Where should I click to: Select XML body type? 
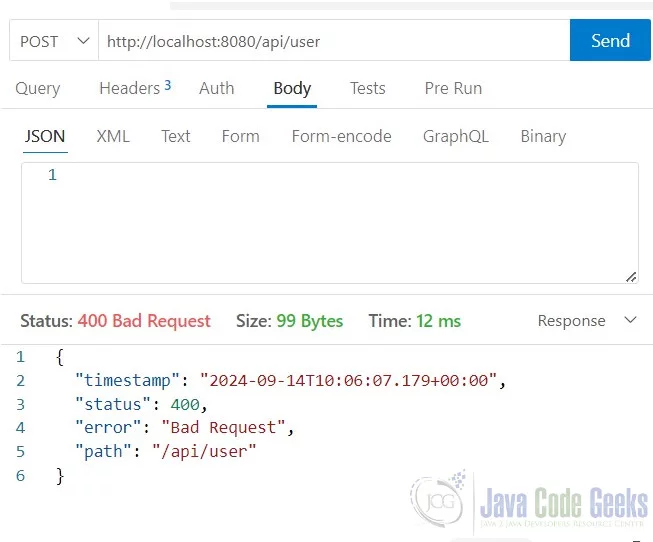point(113,136)
